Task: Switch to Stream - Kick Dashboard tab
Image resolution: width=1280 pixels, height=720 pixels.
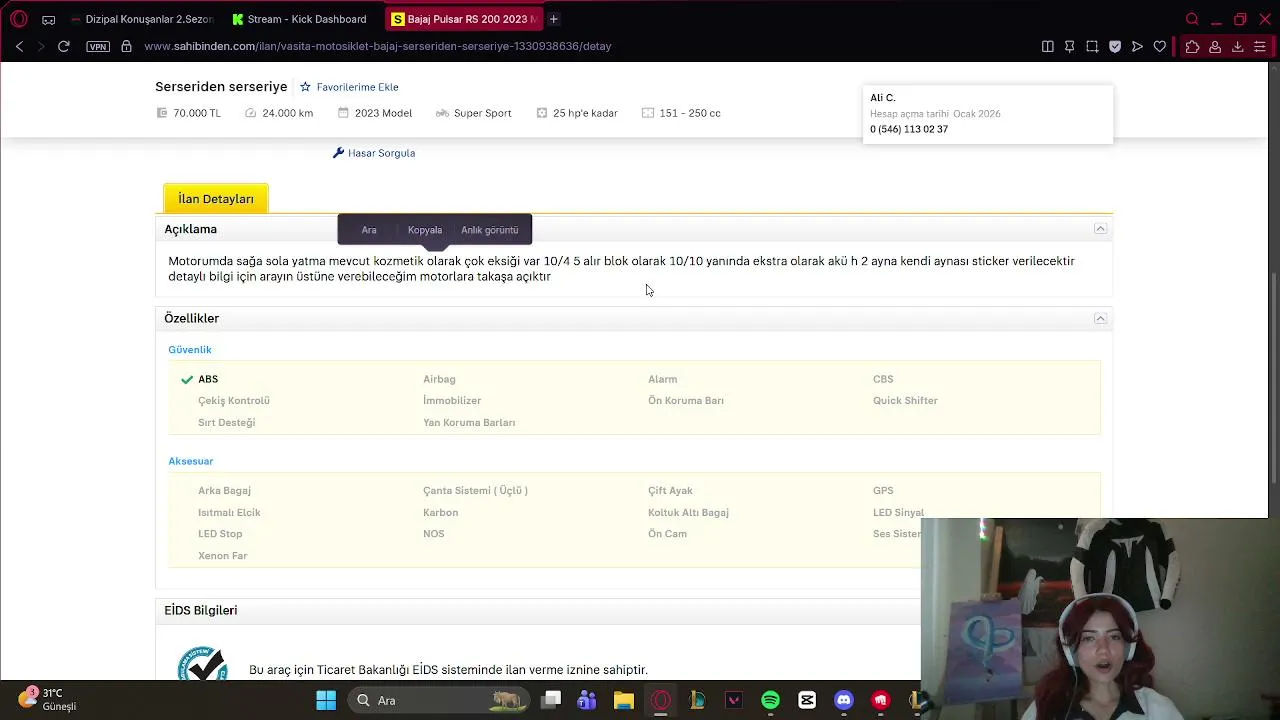Action: pos(300,19)
